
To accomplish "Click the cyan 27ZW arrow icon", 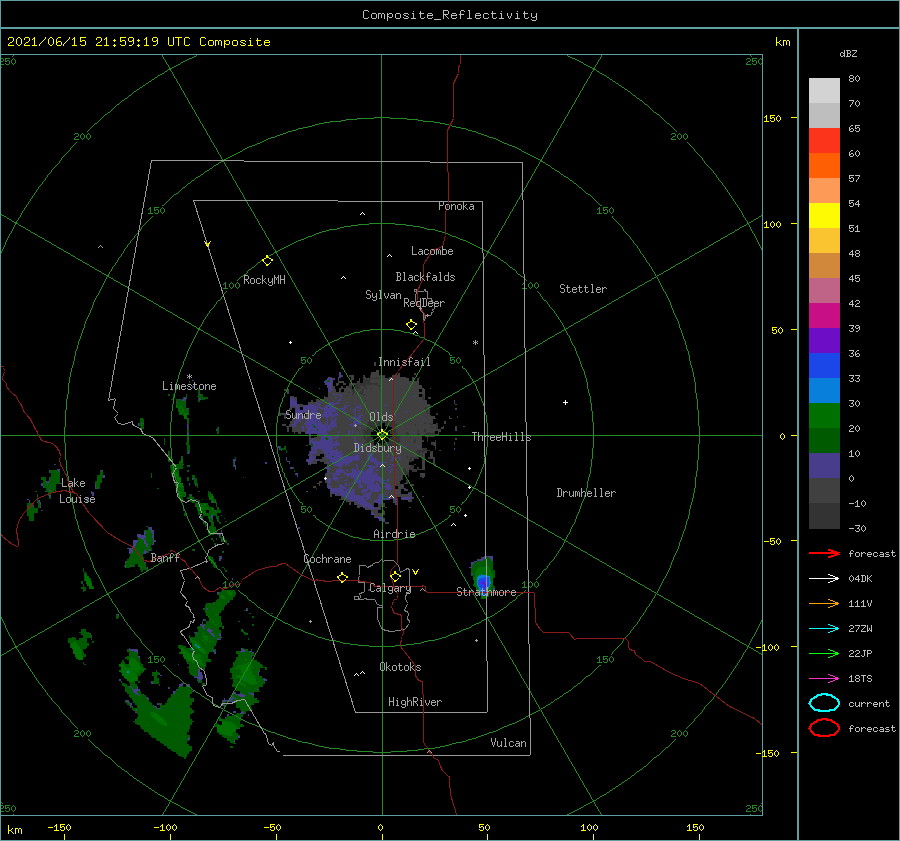I will point(824,629).
